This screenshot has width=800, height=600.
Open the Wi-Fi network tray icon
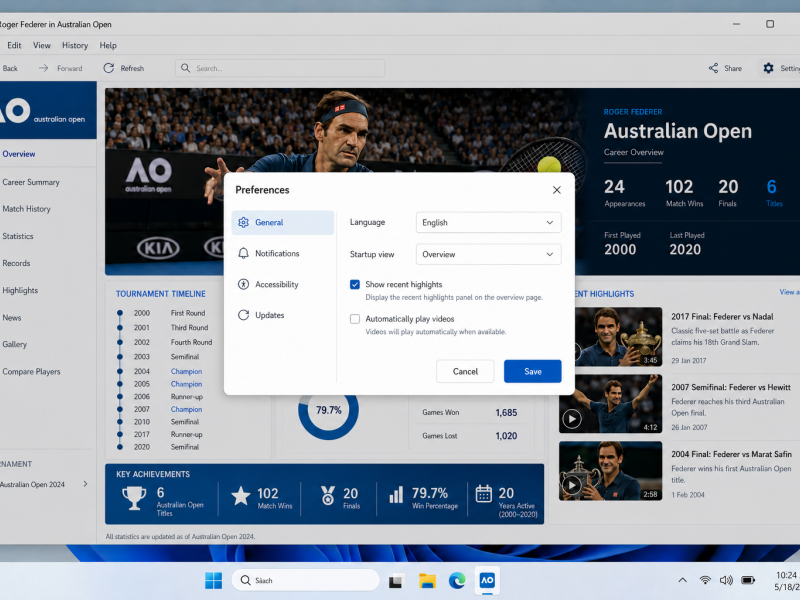click(x=705, y=580)
